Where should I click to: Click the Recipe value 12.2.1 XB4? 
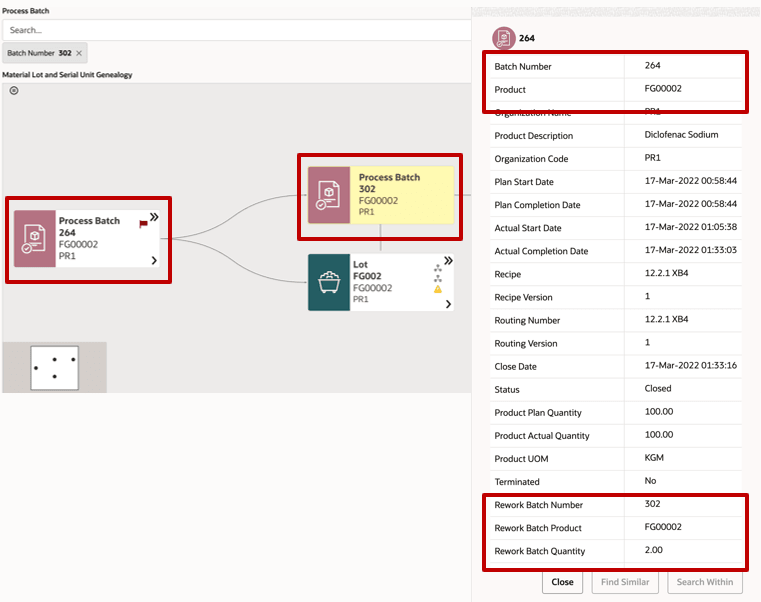[x=666, y=273]
